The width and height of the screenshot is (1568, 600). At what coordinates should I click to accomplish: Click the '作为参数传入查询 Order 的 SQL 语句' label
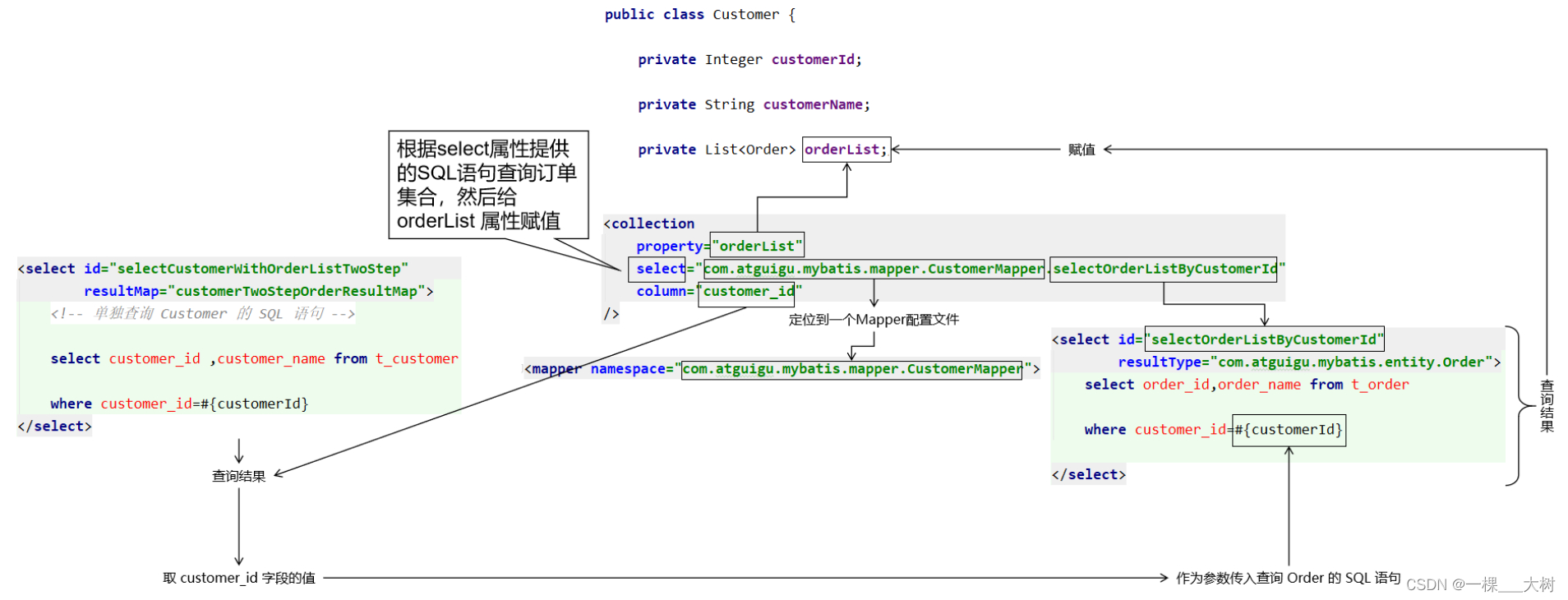1288,578
